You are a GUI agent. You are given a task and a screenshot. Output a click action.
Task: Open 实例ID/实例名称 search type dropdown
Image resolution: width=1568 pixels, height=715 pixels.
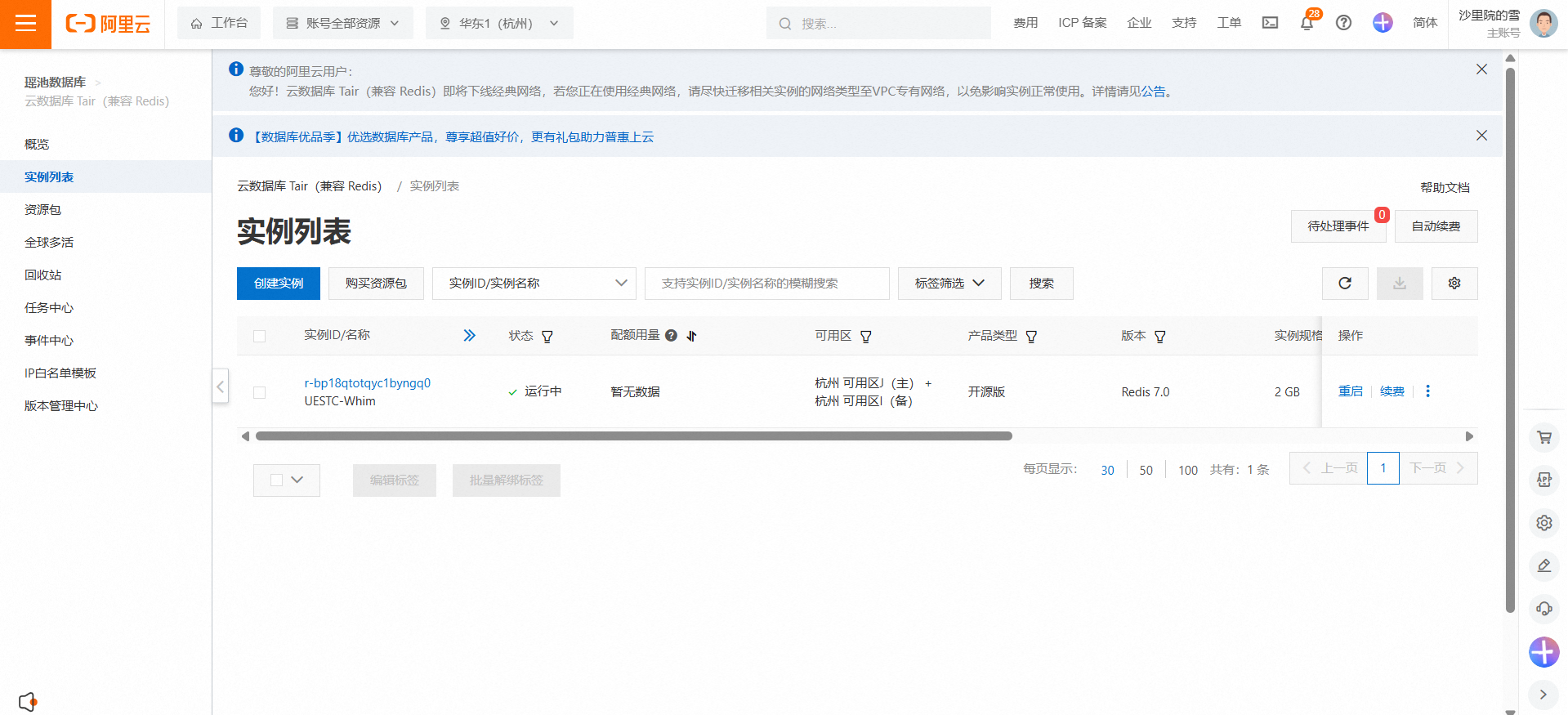click(x=534, y=284)
